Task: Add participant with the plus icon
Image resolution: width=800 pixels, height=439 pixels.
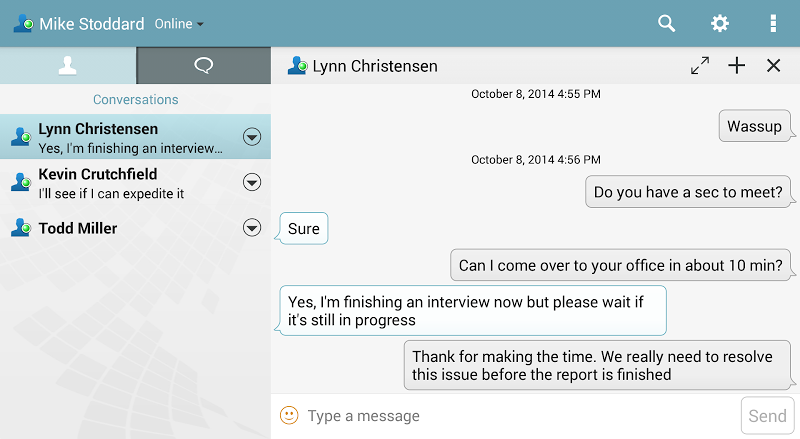Action: (737, 65)
